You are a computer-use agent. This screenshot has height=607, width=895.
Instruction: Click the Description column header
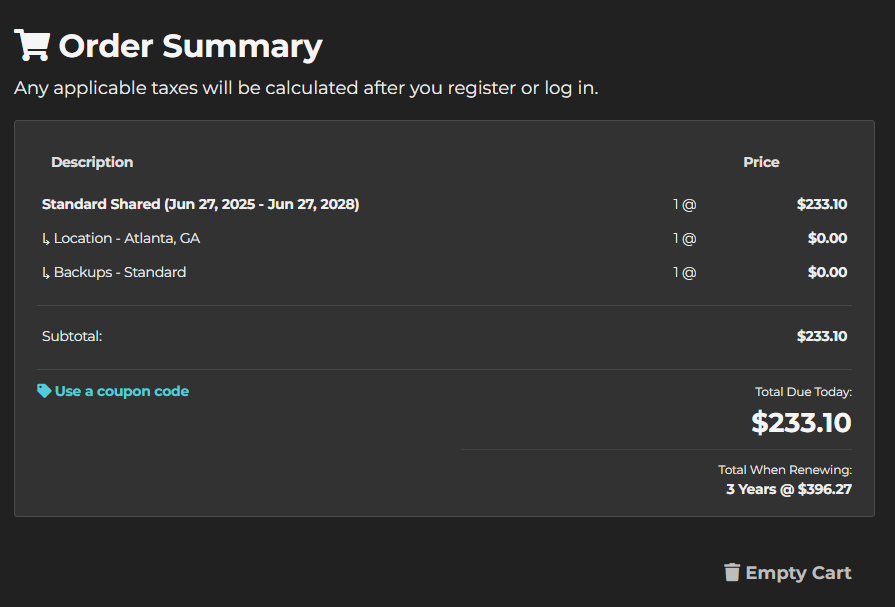click(x=92, y=162)
